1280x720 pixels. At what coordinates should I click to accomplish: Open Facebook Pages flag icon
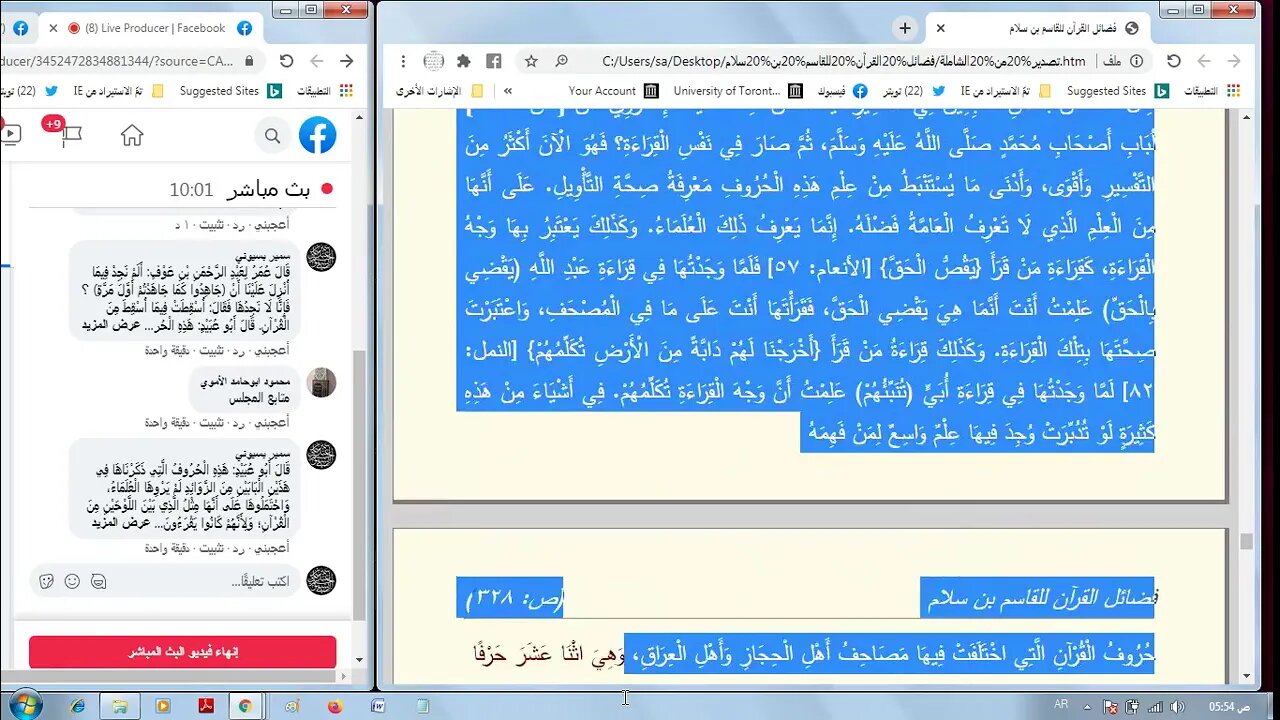71,136
